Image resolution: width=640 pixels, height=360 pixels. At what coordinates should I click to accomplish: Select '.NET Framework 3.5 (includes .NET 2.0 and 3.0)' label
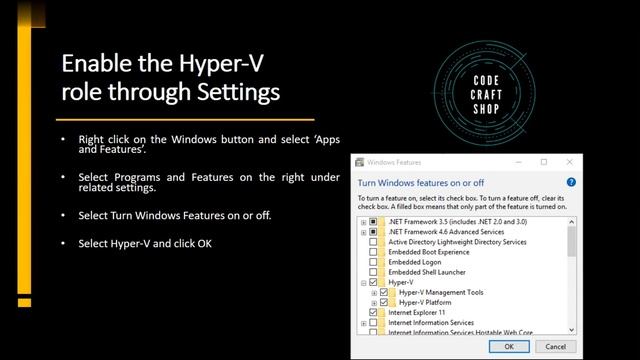(x=458, y=222)
